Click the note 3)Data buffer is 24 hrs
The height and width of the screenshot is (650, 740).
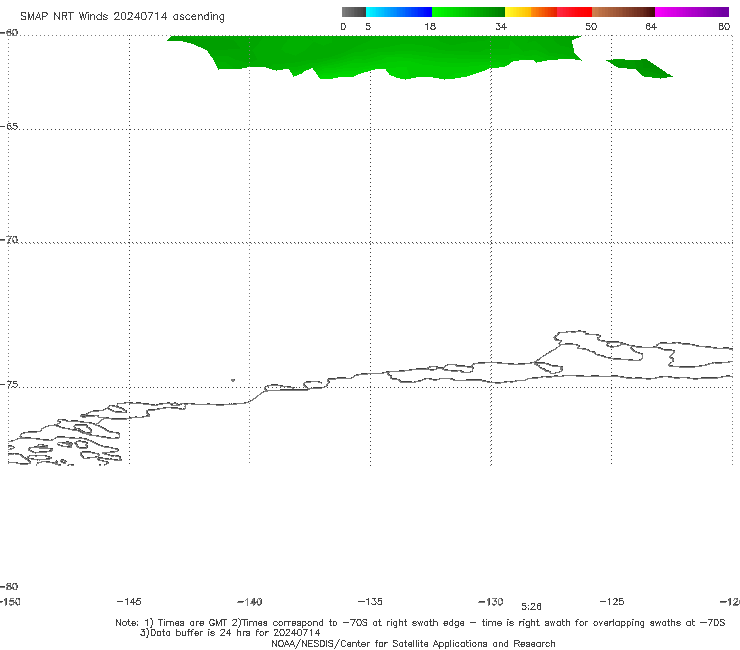(x=230, y=633)
